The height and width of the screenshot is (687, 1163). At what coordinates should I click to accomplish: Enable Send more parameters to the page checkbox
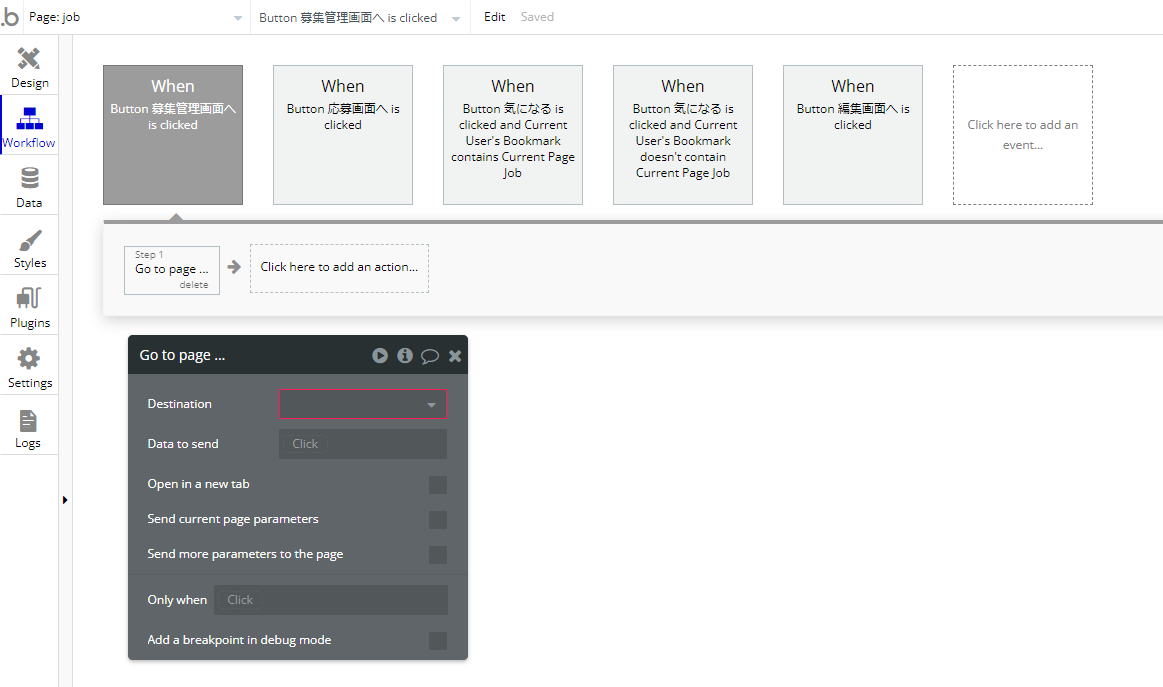click(438, 554)
